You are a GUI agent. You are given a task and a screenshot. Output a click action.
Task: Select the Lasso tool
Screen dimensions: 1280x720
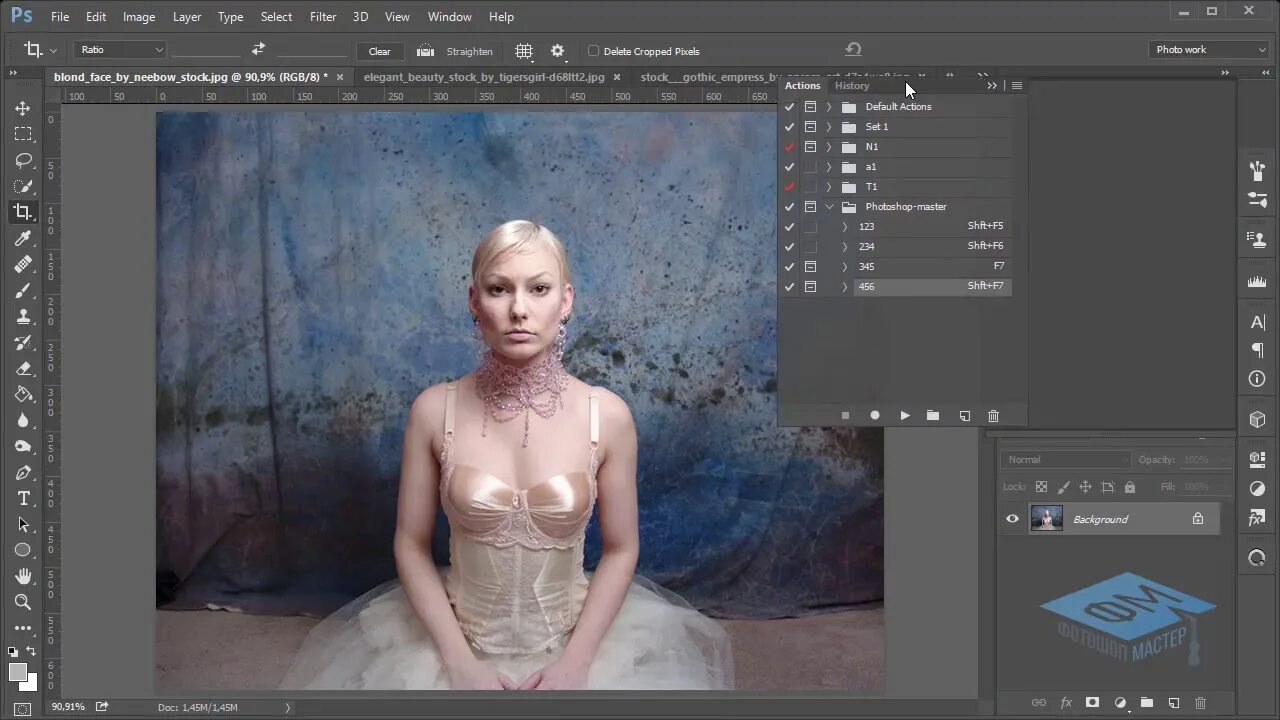pos(22,160)
